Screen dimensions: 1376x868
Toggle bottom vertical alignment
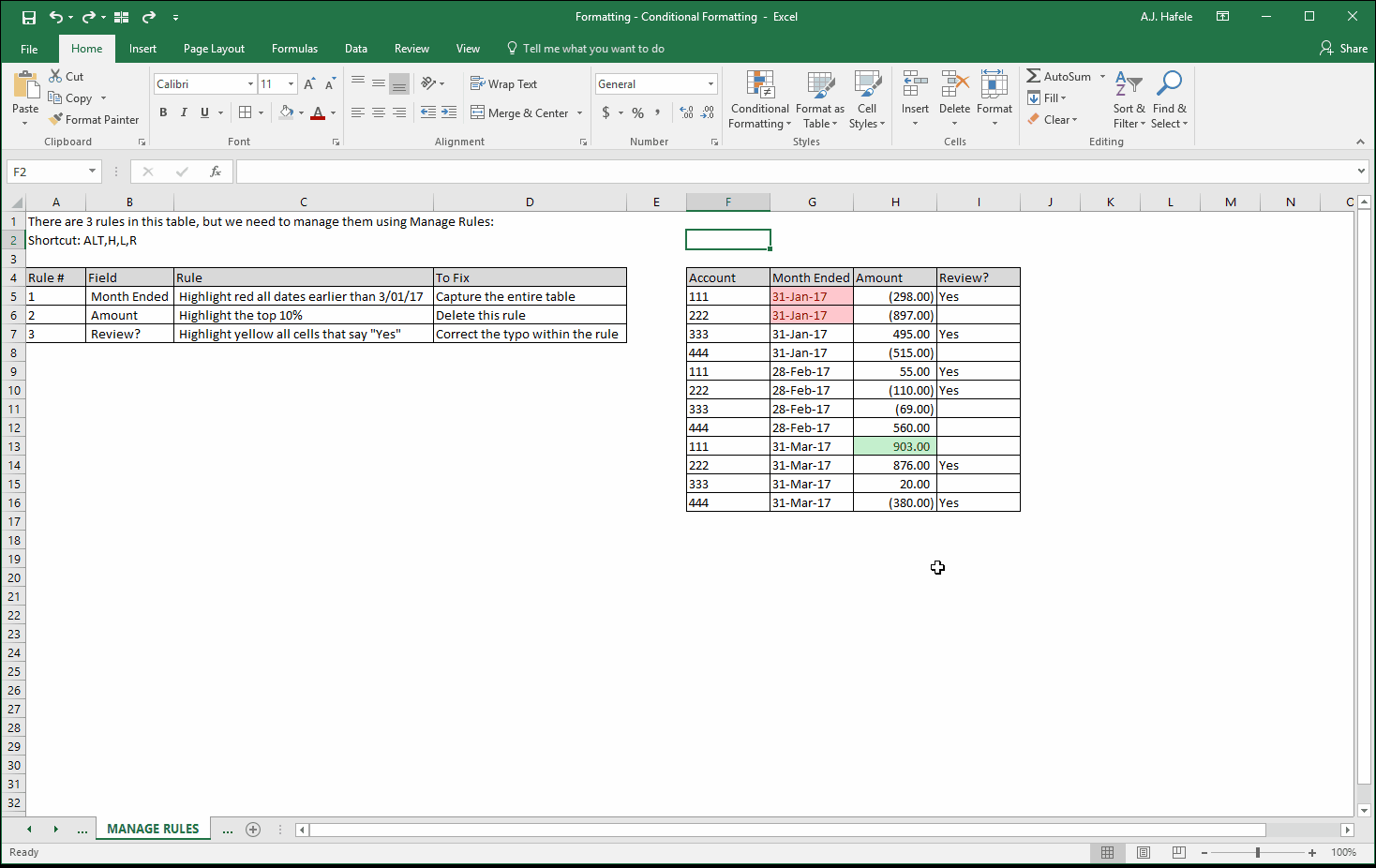[399, 83]
